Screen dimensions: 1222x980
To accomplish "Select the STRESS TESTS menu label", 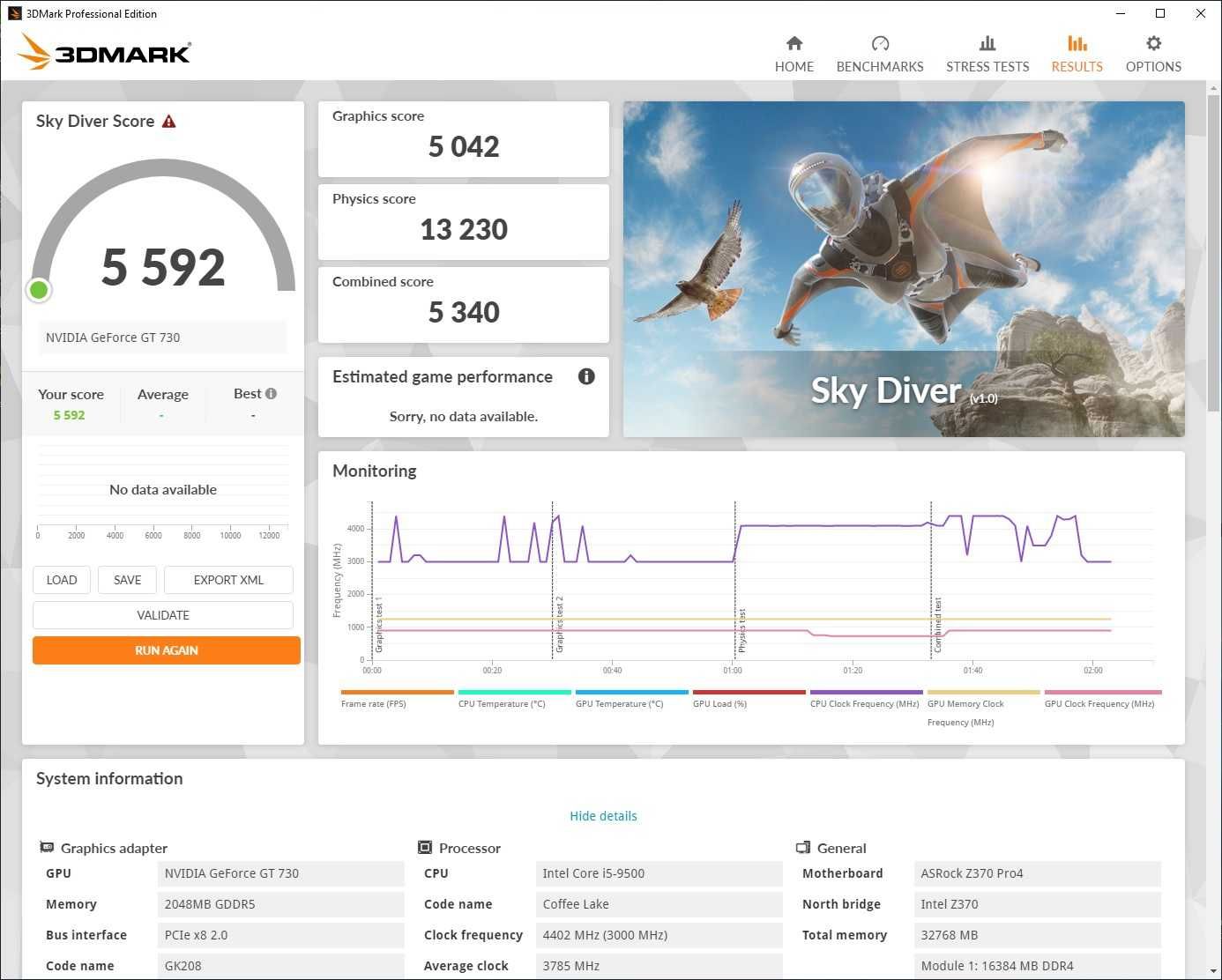I will coord(987,67).
